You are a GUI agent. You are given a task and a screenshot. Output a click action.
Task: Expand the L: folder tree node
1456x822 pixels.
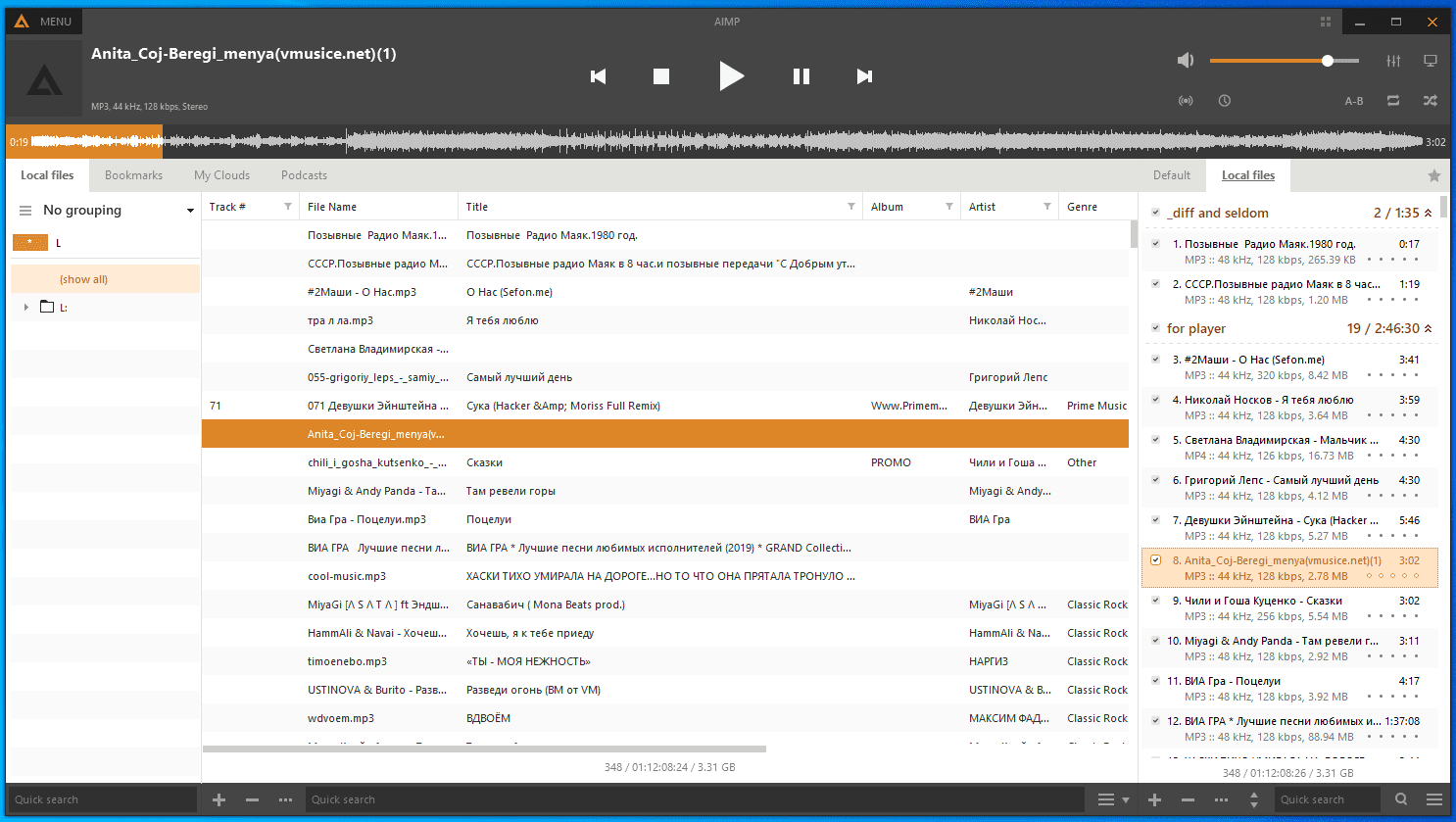click(x=26, y=308)
